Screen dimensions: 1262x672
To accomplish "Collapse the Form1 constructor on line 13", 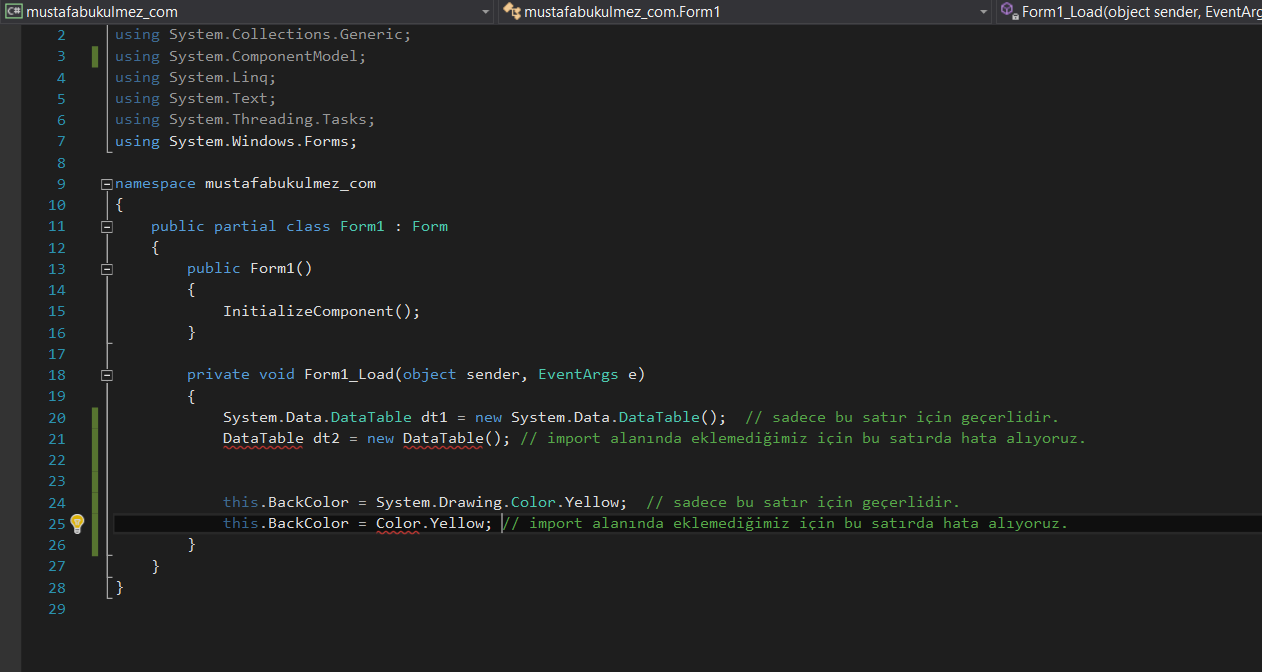I will (106, 268).
